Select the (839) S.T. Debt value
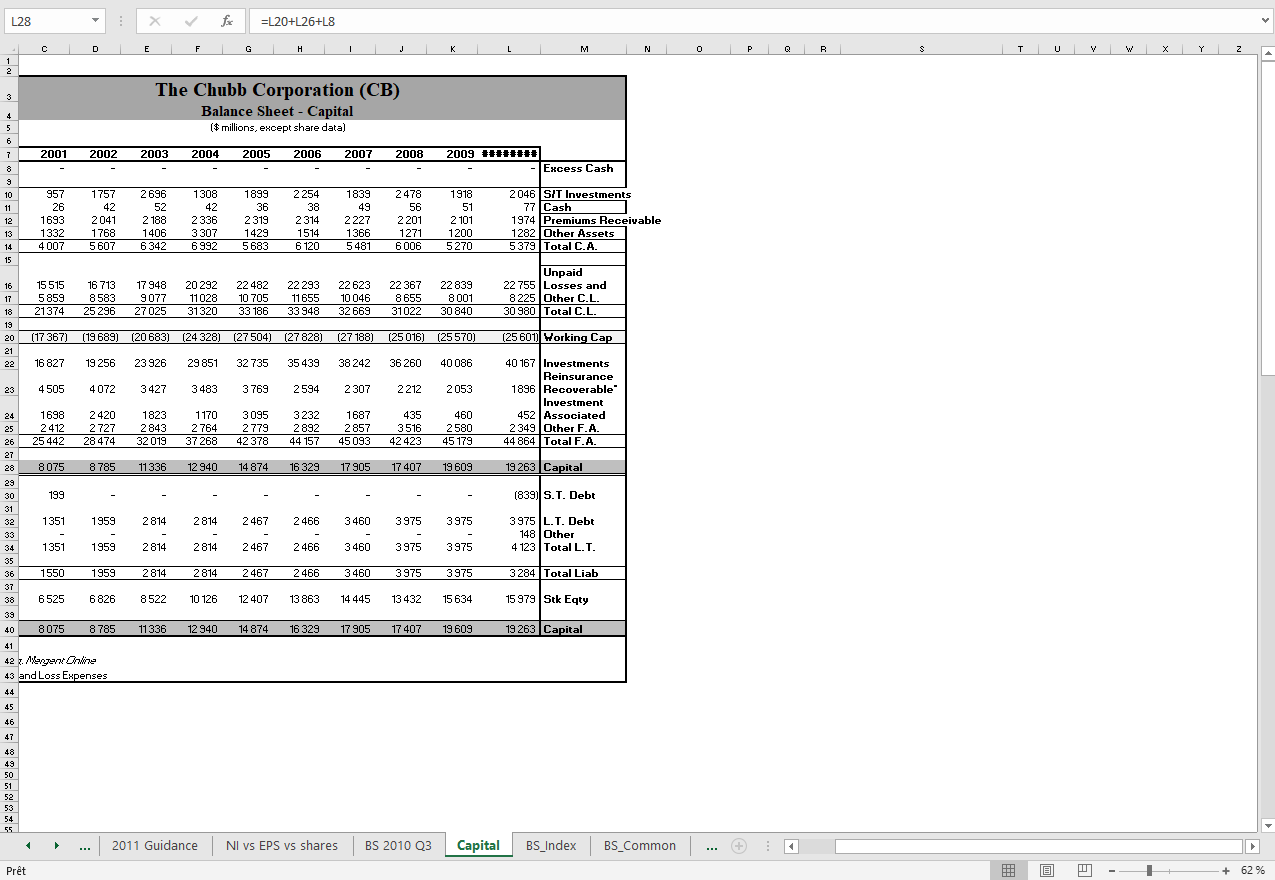The width and height of the screenshot is (1275, 880). pos(525,495)
